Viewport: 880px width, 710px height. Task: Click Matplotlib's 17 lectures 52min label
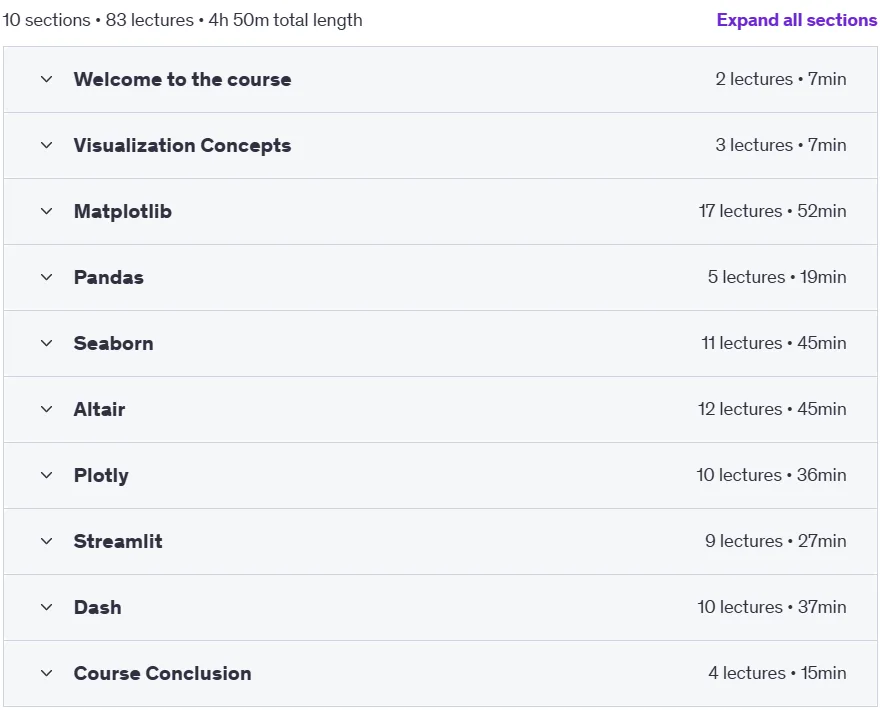click(x=772, y=211)
